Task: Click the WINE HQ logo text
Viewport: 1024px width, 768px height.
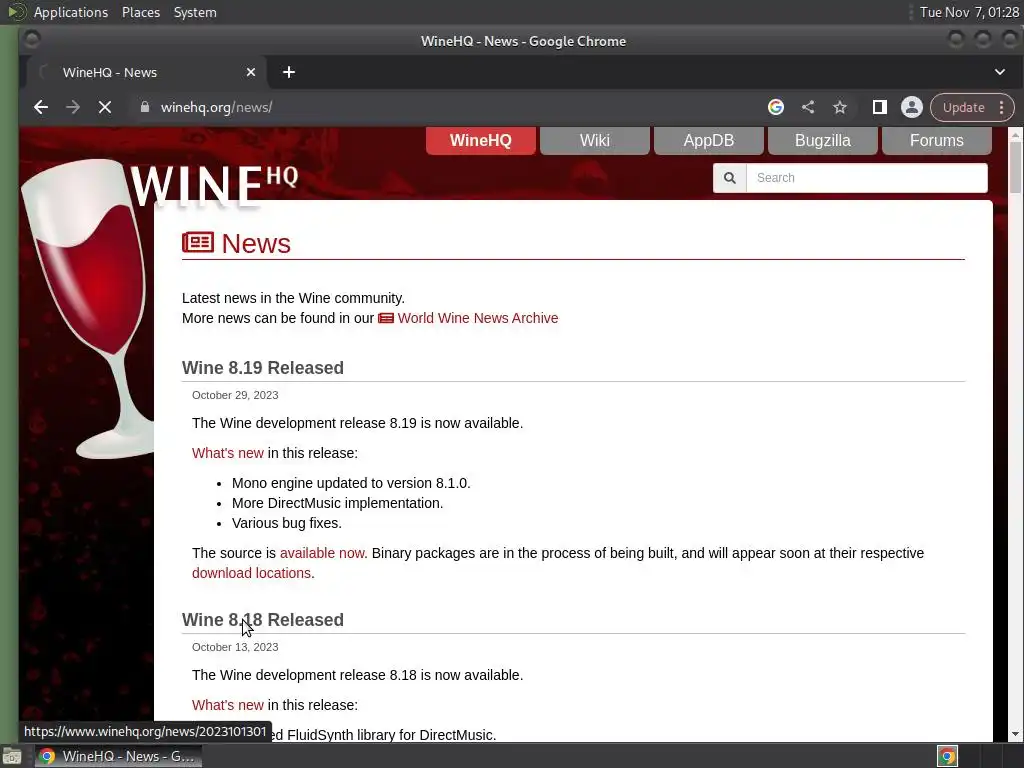Action: coord(214,185)
